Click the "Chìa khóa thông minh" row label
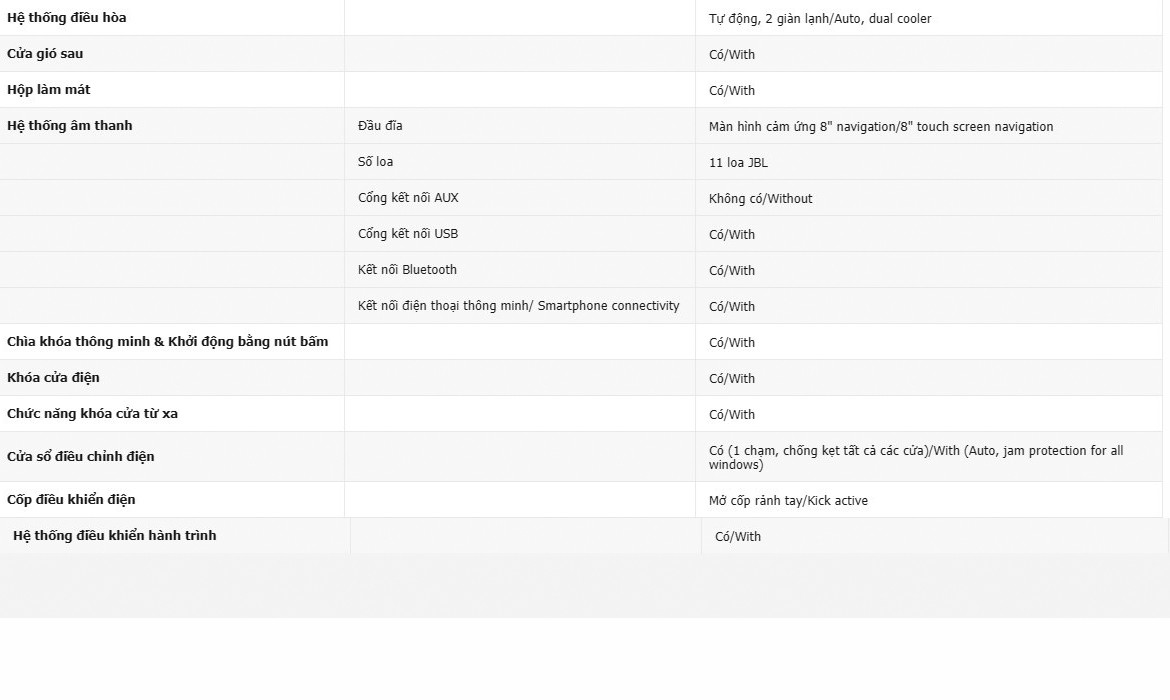 [x=168, y=342]
